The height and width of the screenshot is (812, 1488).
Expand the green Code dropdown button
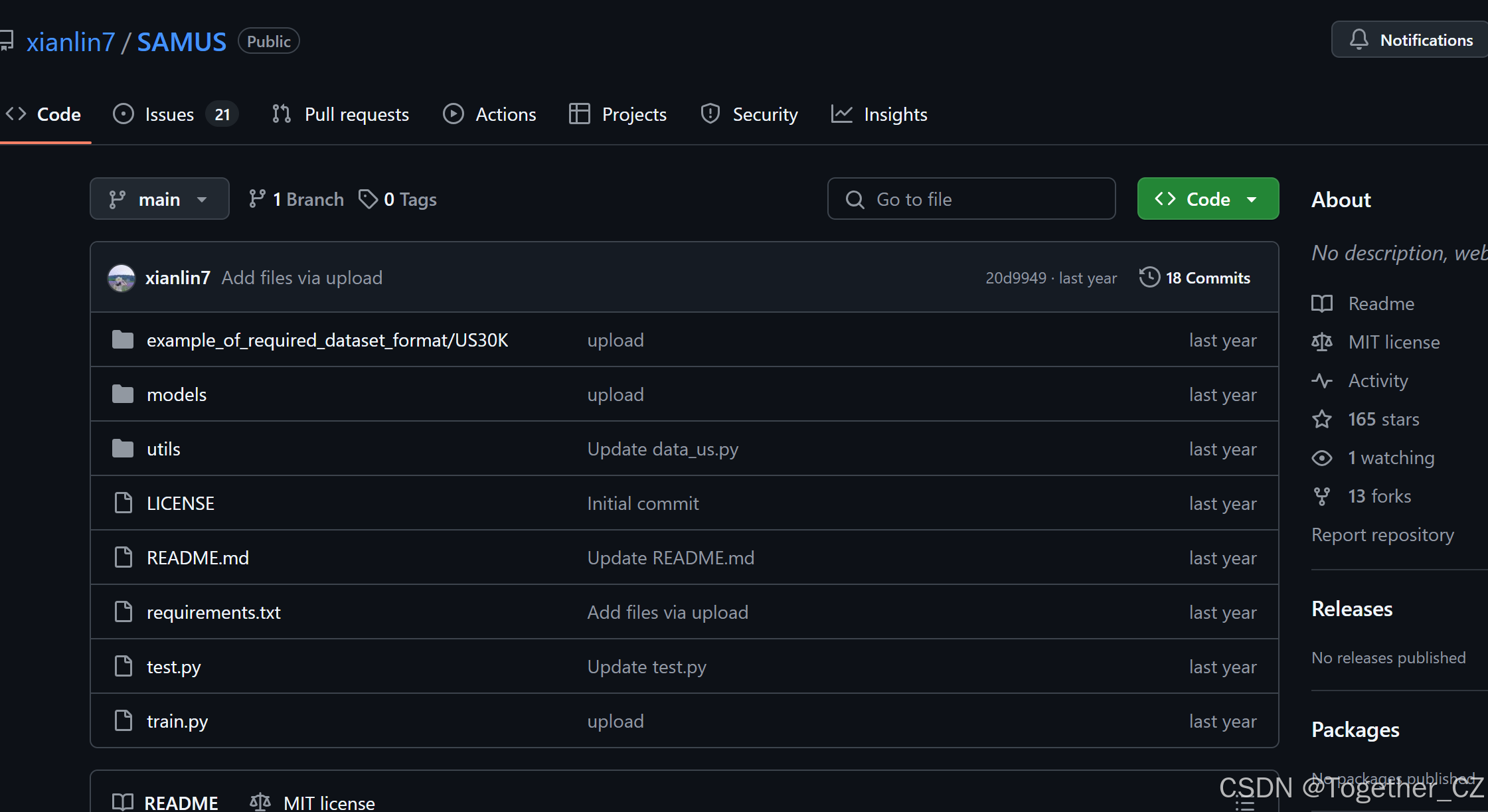1207,199
